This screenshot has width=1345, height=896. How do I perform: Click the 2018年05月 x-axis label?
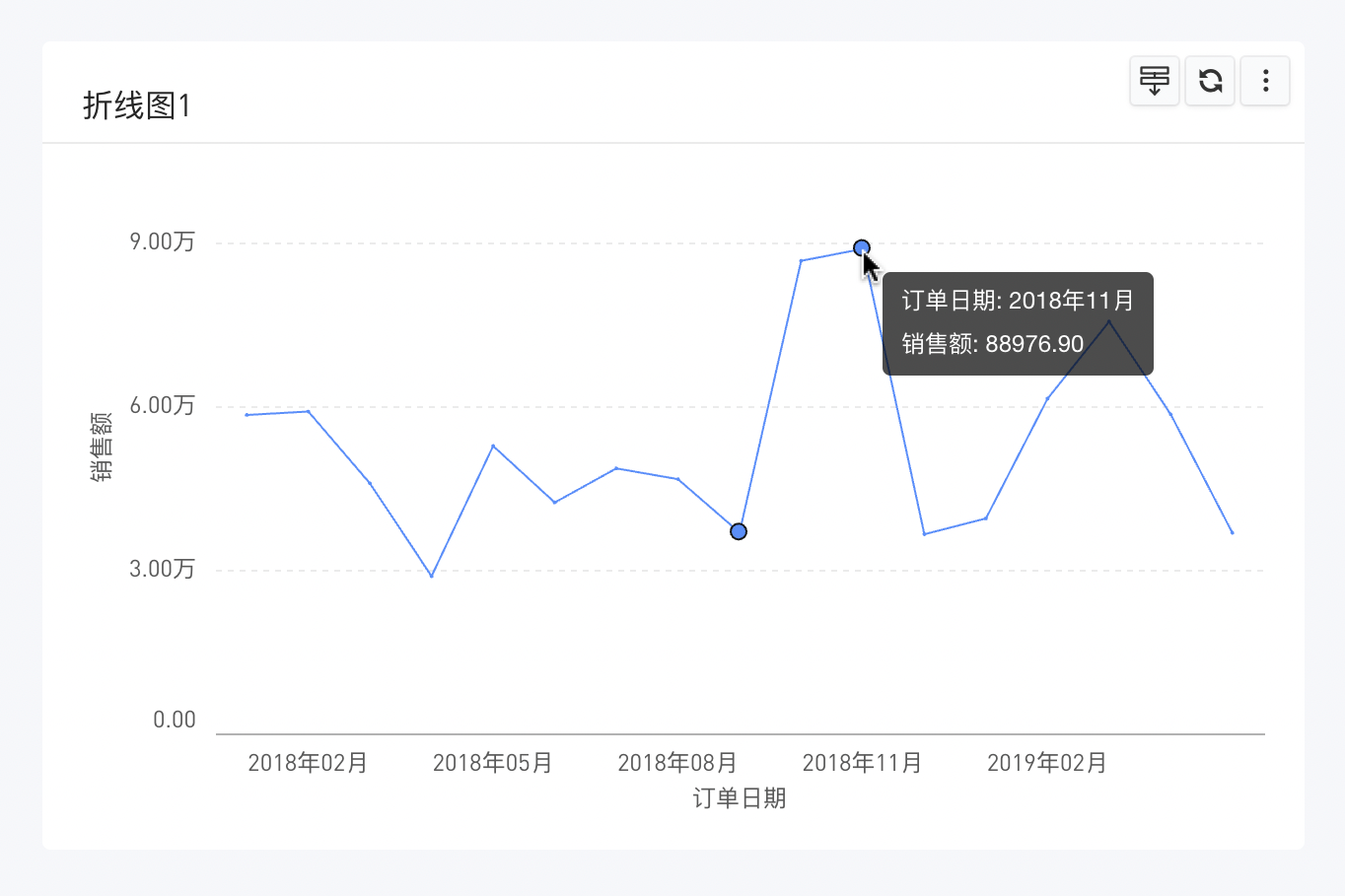tap(493, 763)
